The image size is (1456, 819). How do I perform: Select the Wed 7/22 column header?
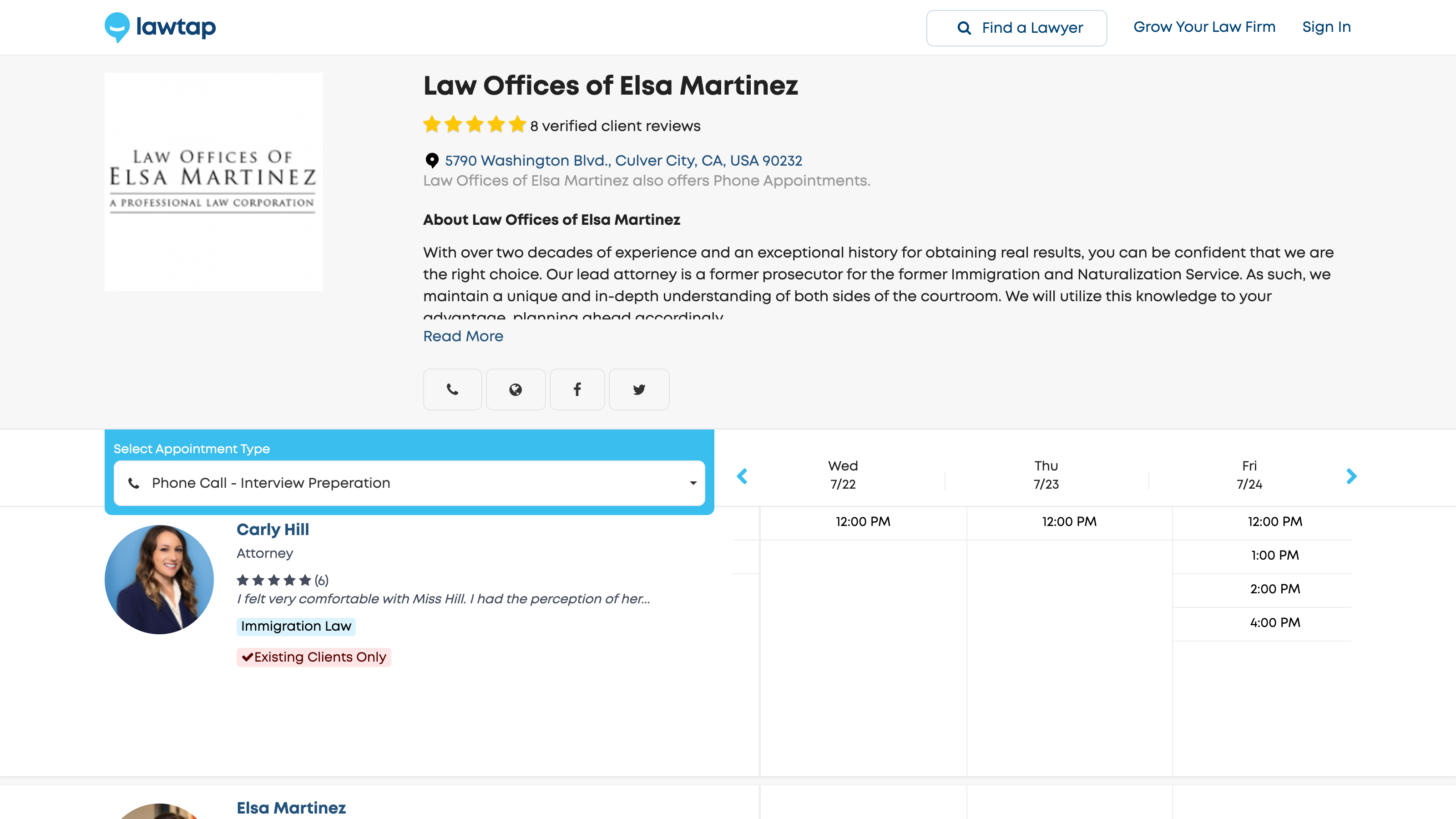tap(843, 475)
